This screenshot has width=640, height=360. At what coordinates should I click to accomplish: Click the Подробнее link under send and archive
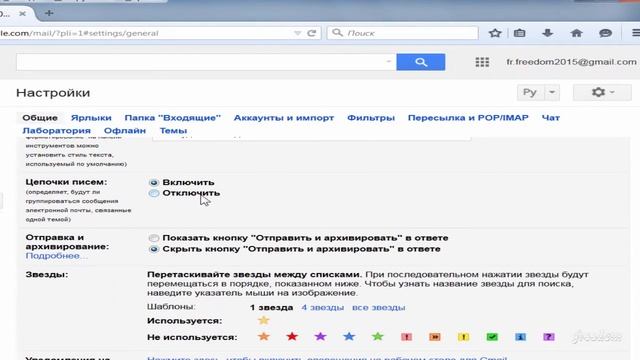(56, 256)
